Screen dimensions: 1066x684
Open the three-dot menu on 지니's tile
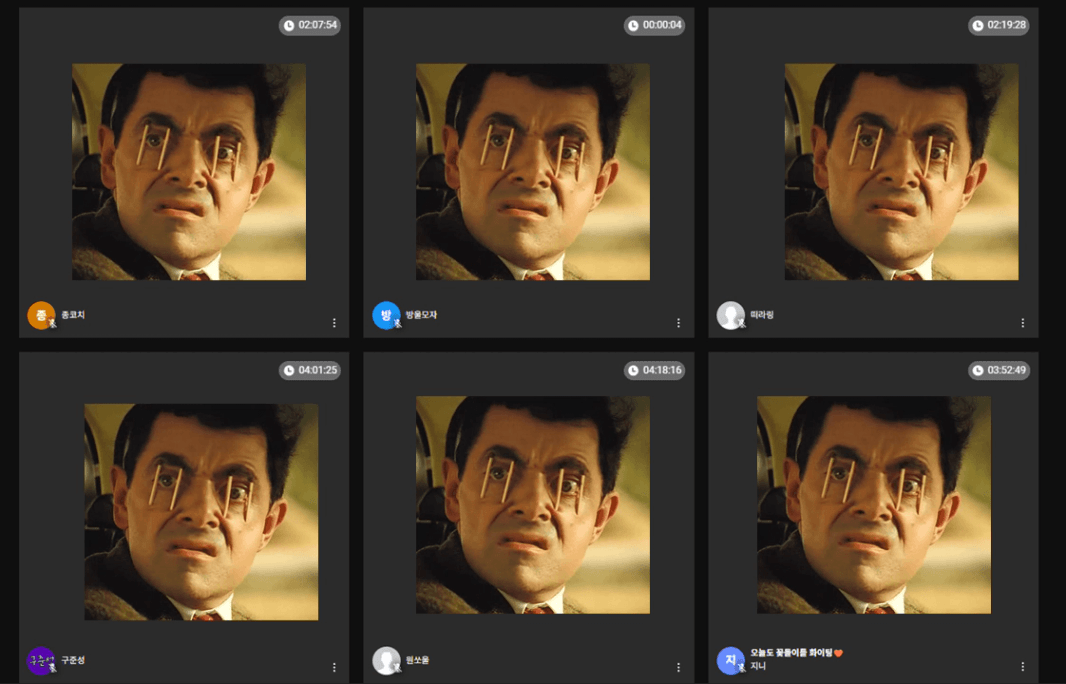pos(1022,666)
